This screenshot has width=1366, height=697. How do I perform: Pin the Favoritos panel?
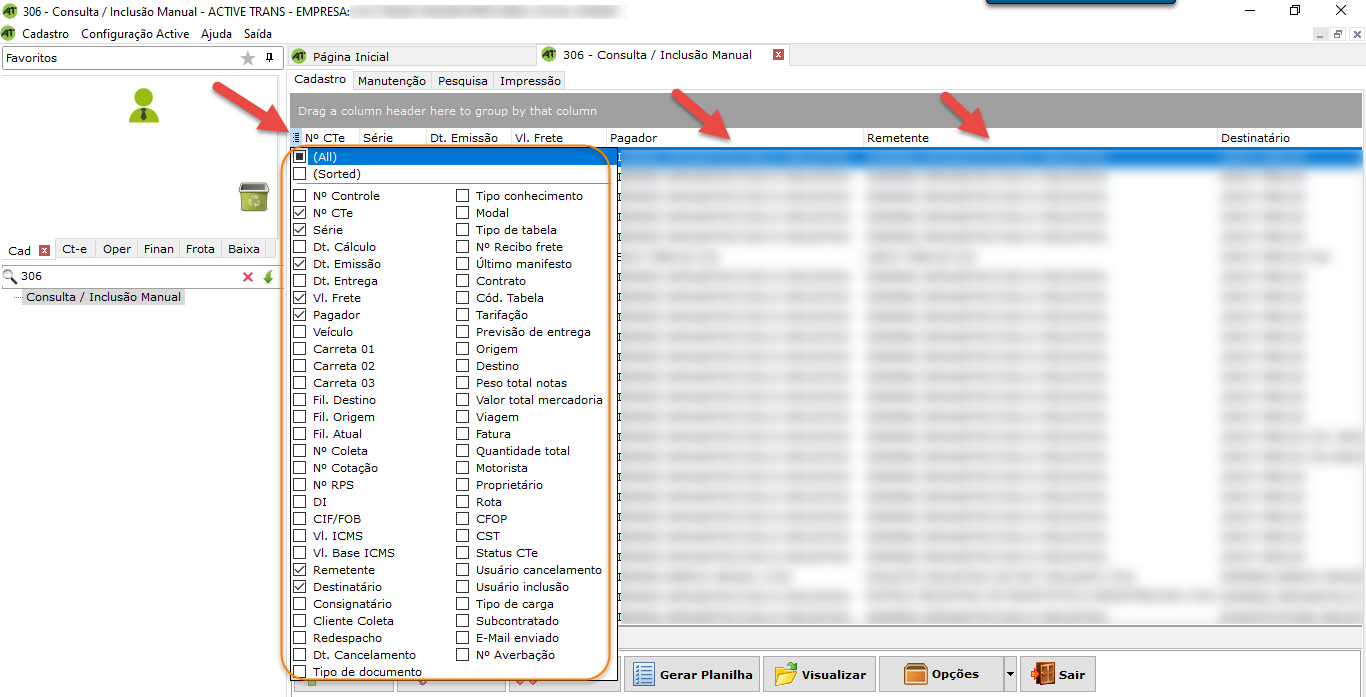269,58
